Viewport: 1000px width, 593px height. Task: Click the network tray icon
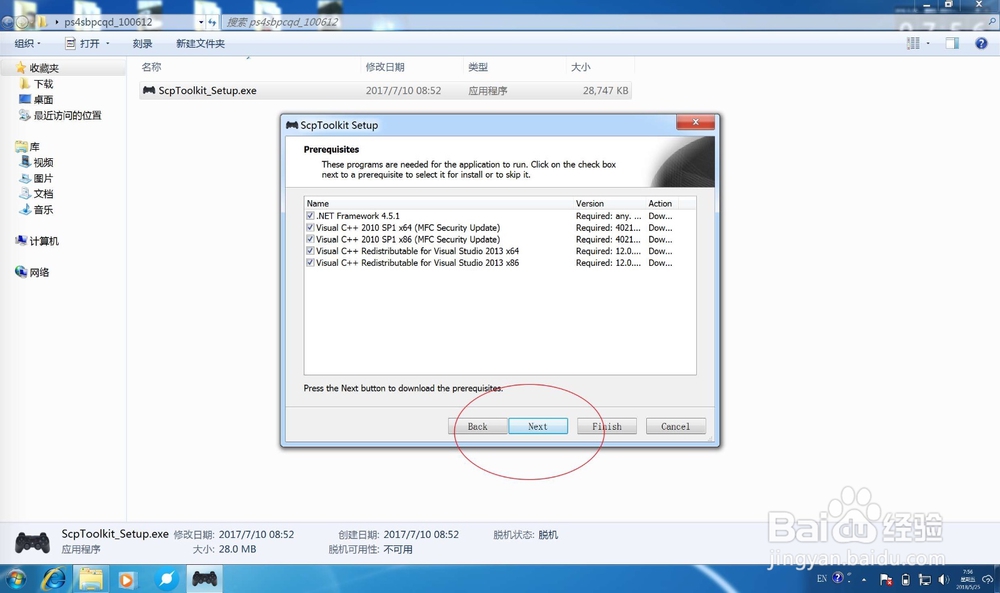[924, 580]
